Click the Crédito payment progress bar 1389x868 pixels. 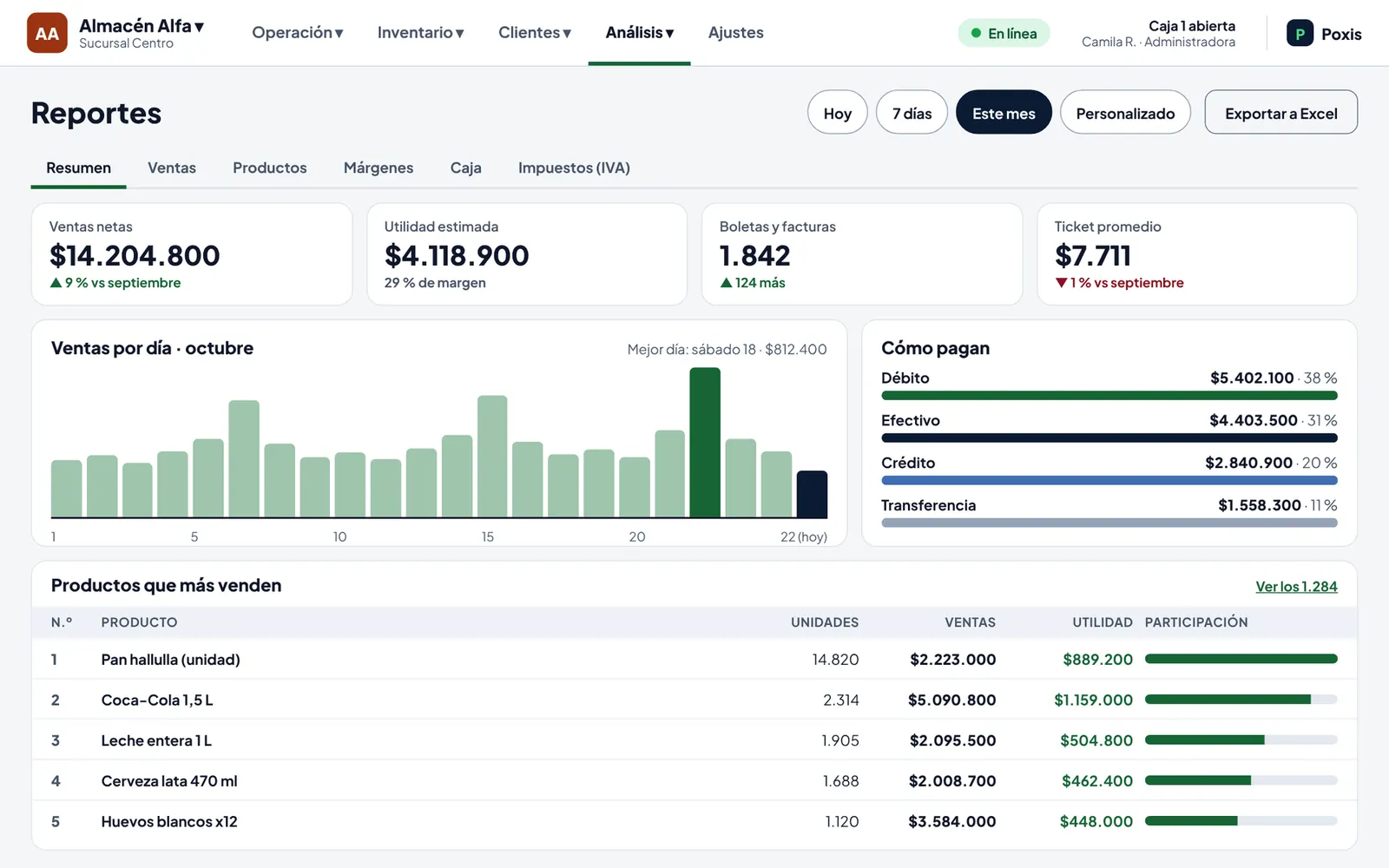click(1109, 481)
